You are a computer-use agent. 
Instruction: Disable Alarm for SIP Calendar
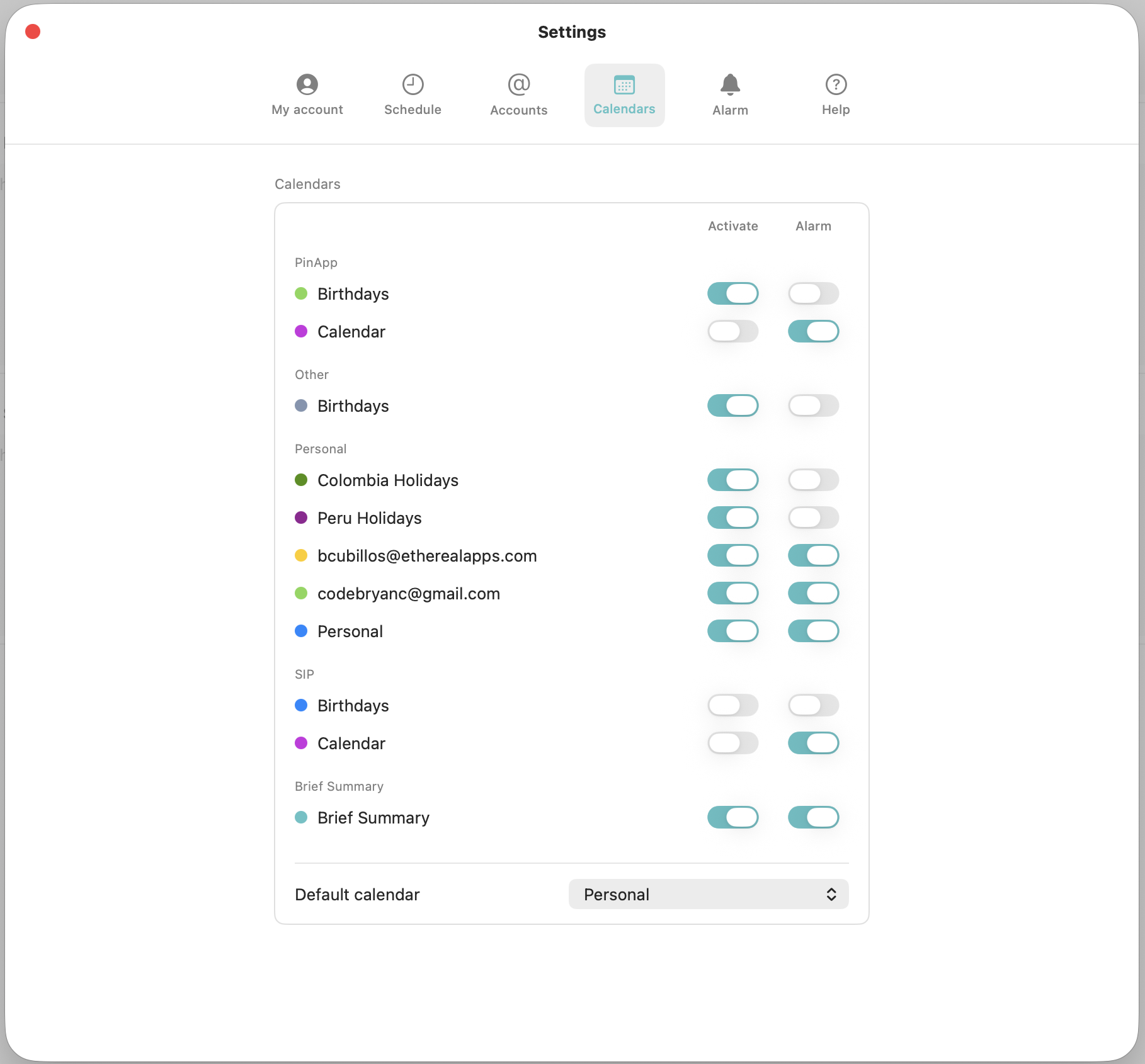[x=814, y=743]
